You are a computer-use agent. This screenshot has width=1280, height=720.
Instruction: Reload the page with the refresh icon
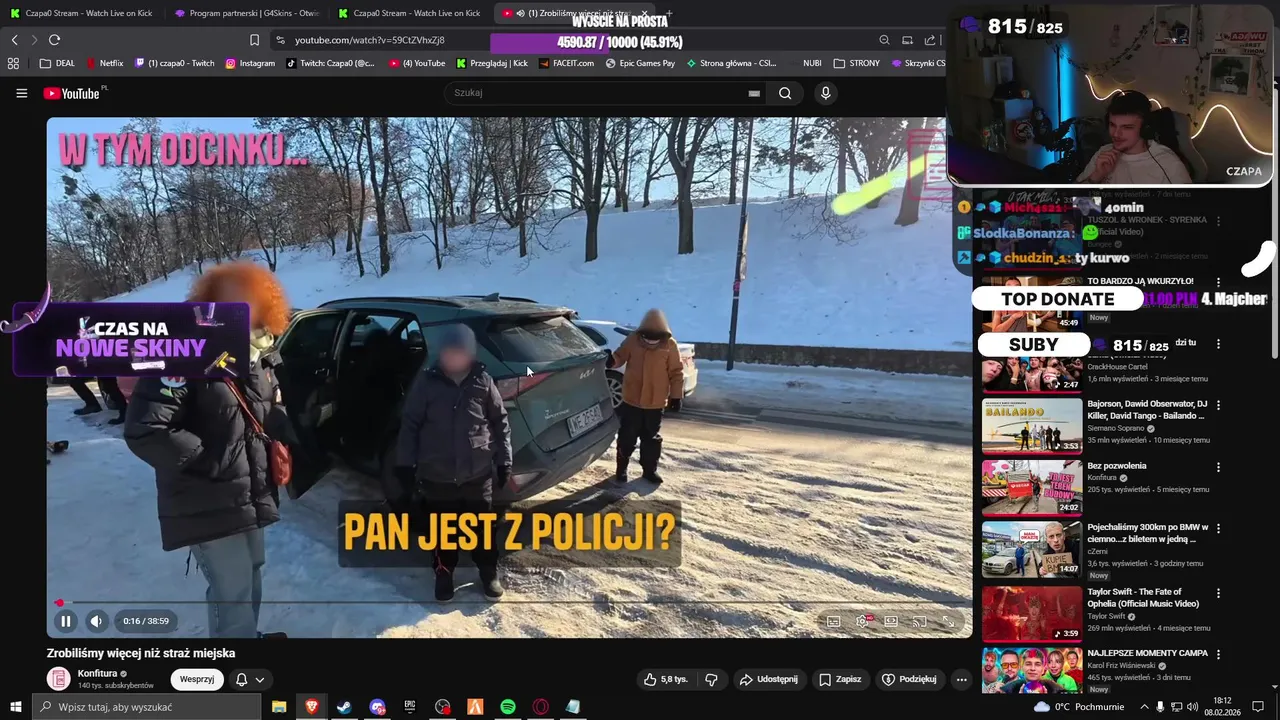tap(54, 40)
